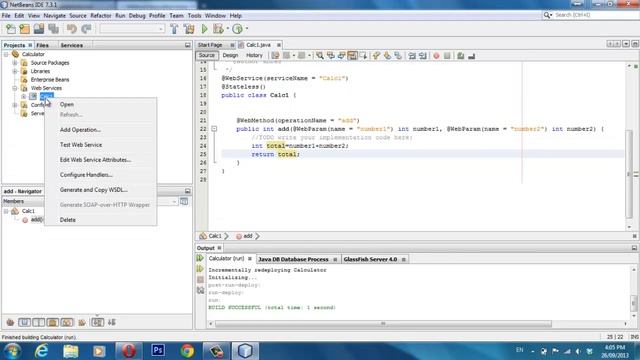640x360 pixels.
Task: Open the Debug Project dropdown arrow
Action: point(227,29)
